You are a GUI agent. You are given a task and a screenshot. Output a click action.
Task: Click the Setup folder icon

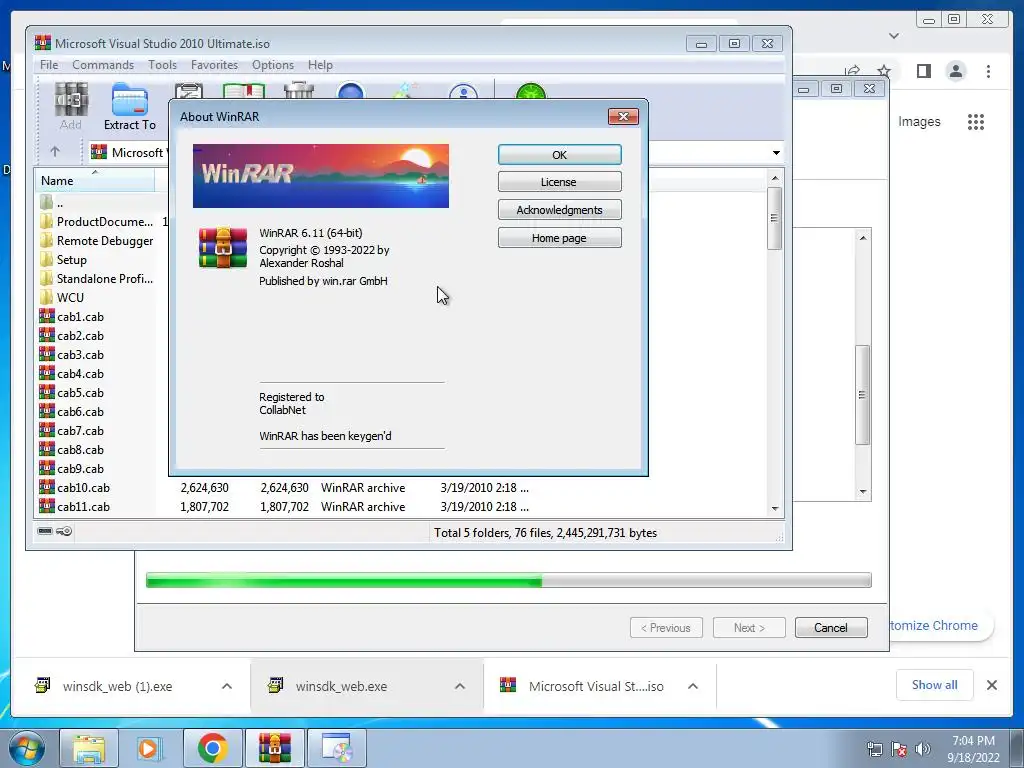point(46,259)
